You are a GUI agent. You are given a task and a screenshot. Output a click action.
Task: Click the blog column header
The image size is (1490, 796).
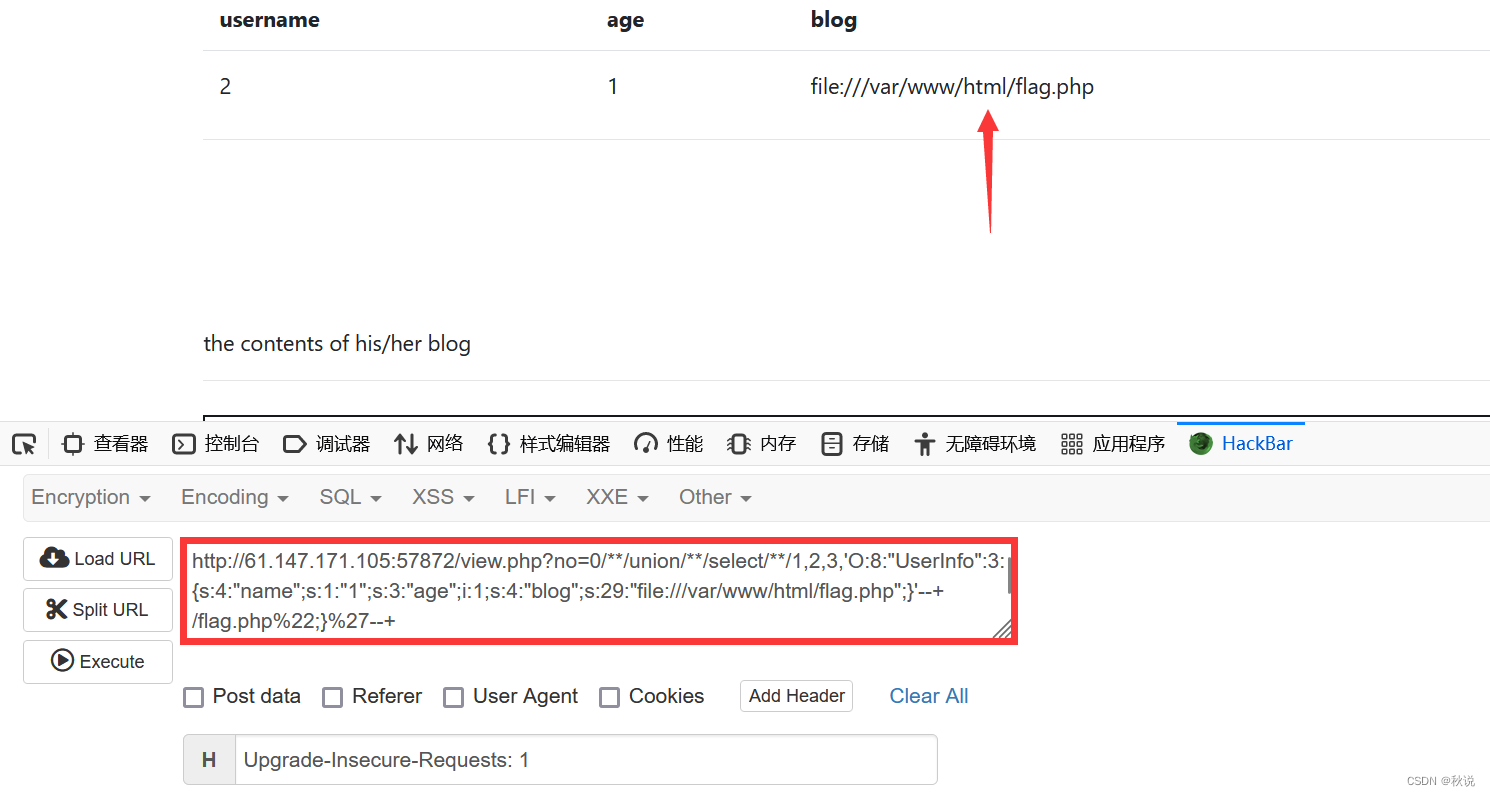pyautogui.click(x=834, y=20)
